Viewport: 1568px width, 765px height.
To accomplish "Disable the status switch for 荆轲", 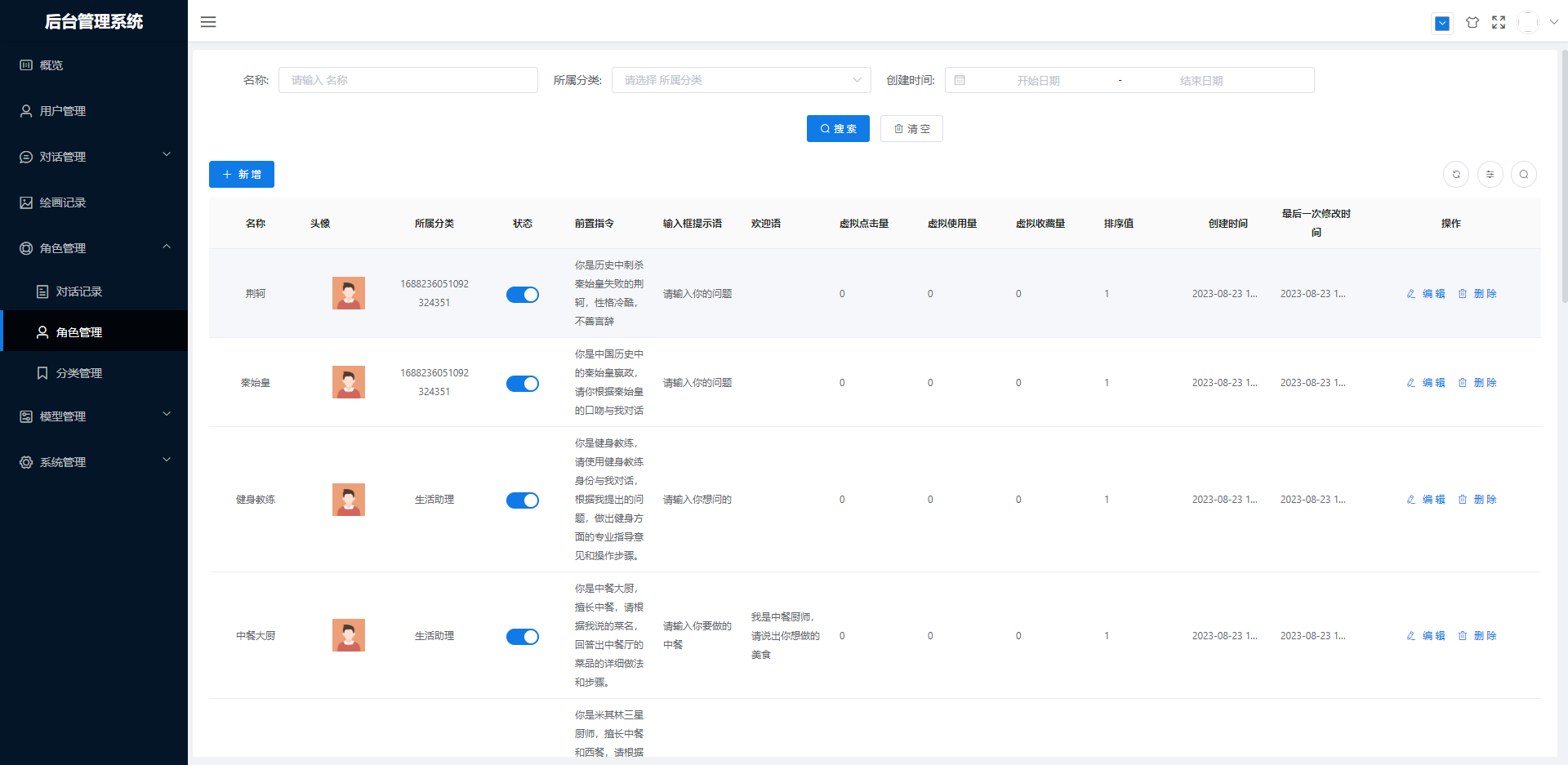I will pyautogui.click(x=523, y=294).
